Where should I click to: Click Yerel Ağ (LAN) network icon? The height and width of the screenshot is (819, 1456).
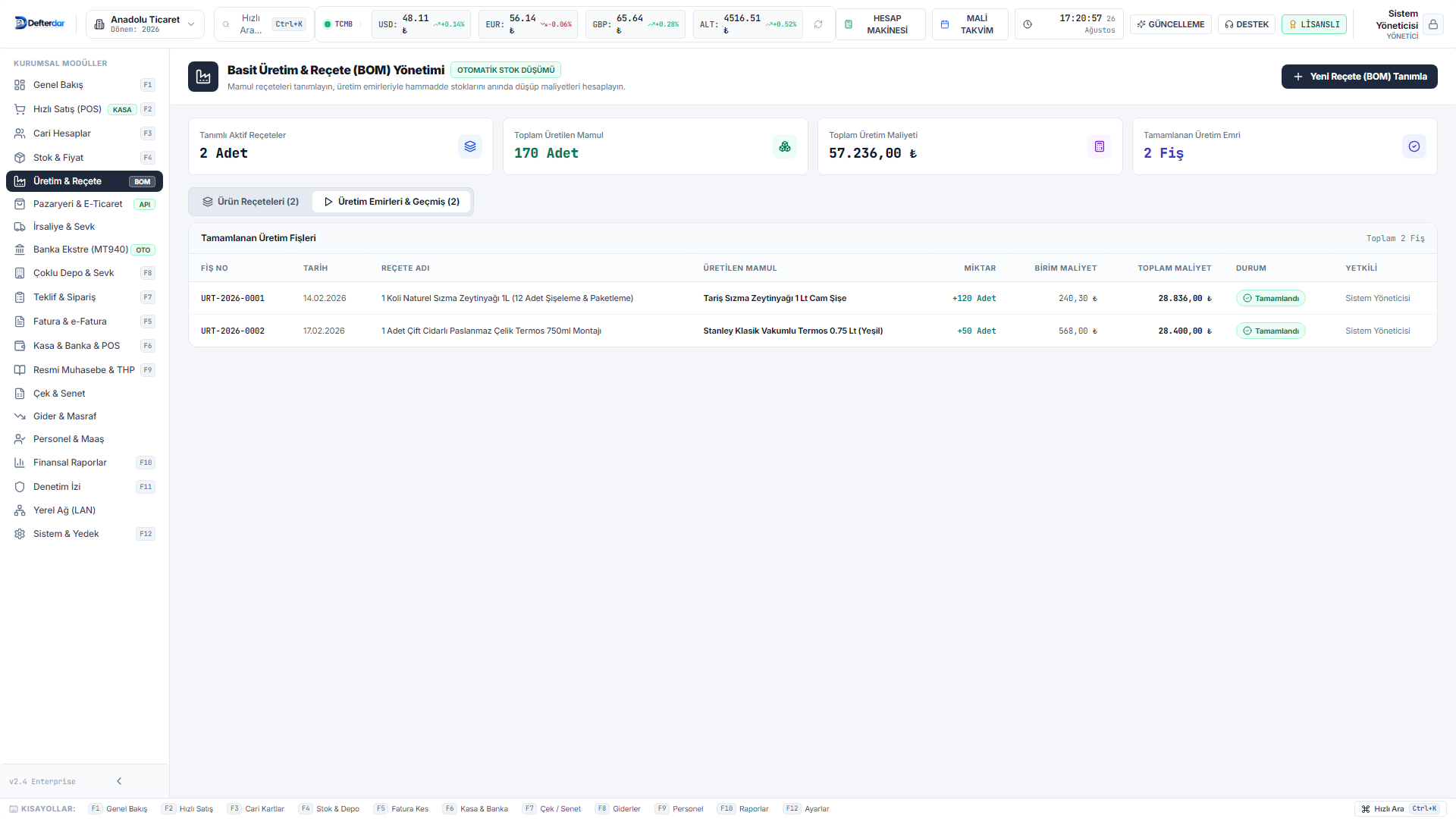coord(20,510)
